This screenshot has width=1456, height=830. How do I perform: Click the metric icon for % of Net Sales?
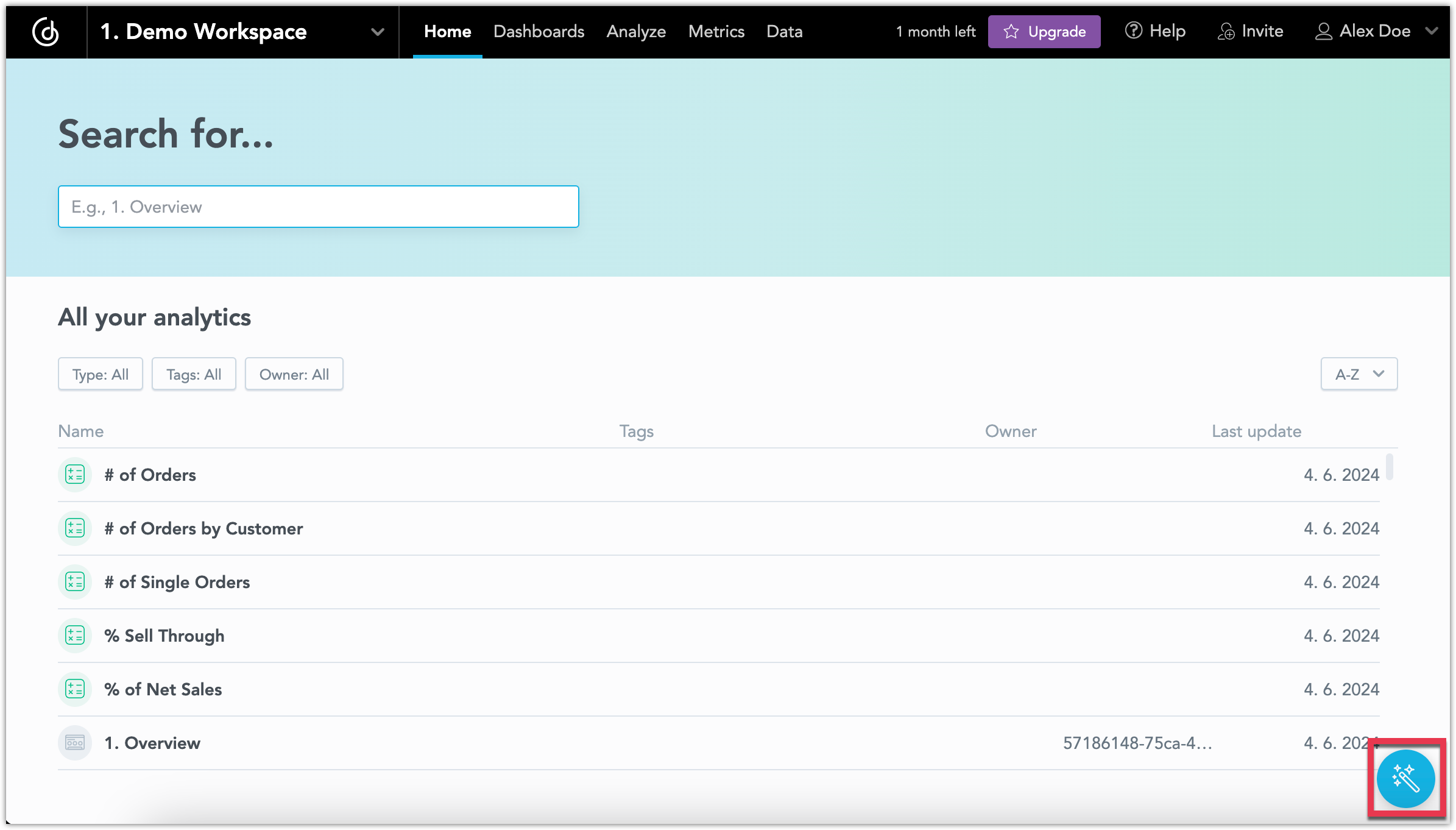tap(75, 689)
